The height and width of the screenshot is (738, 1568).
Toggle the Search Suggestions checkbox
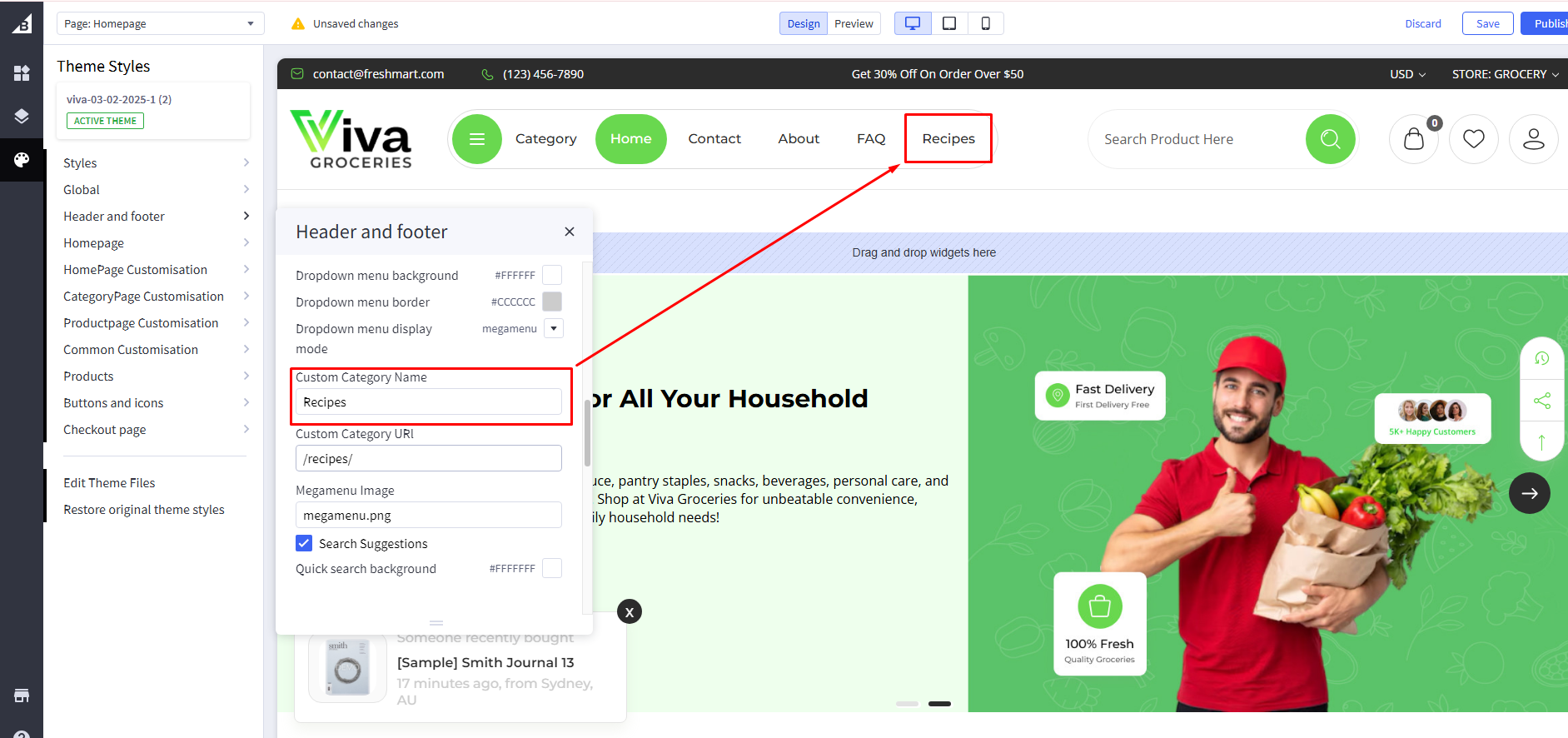point(304,543)
